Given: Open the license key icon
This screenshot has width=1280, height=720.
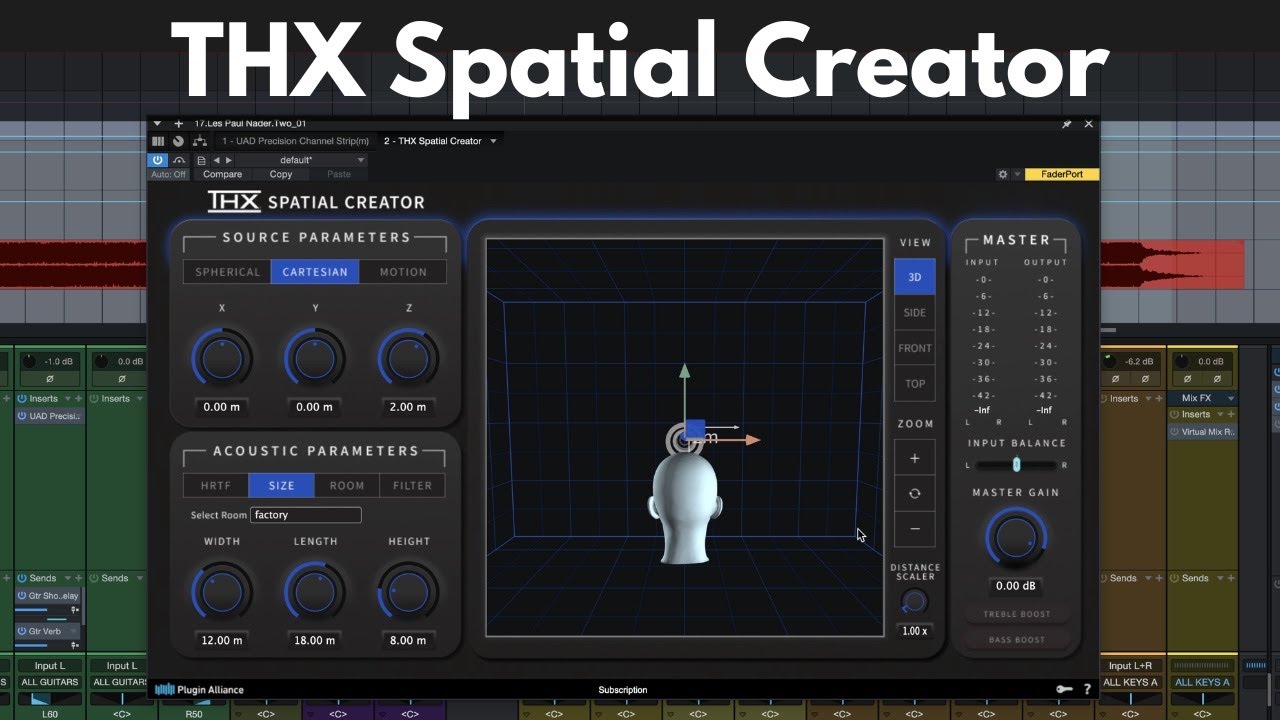Looking at the screenshot, I should [1065, 689].
